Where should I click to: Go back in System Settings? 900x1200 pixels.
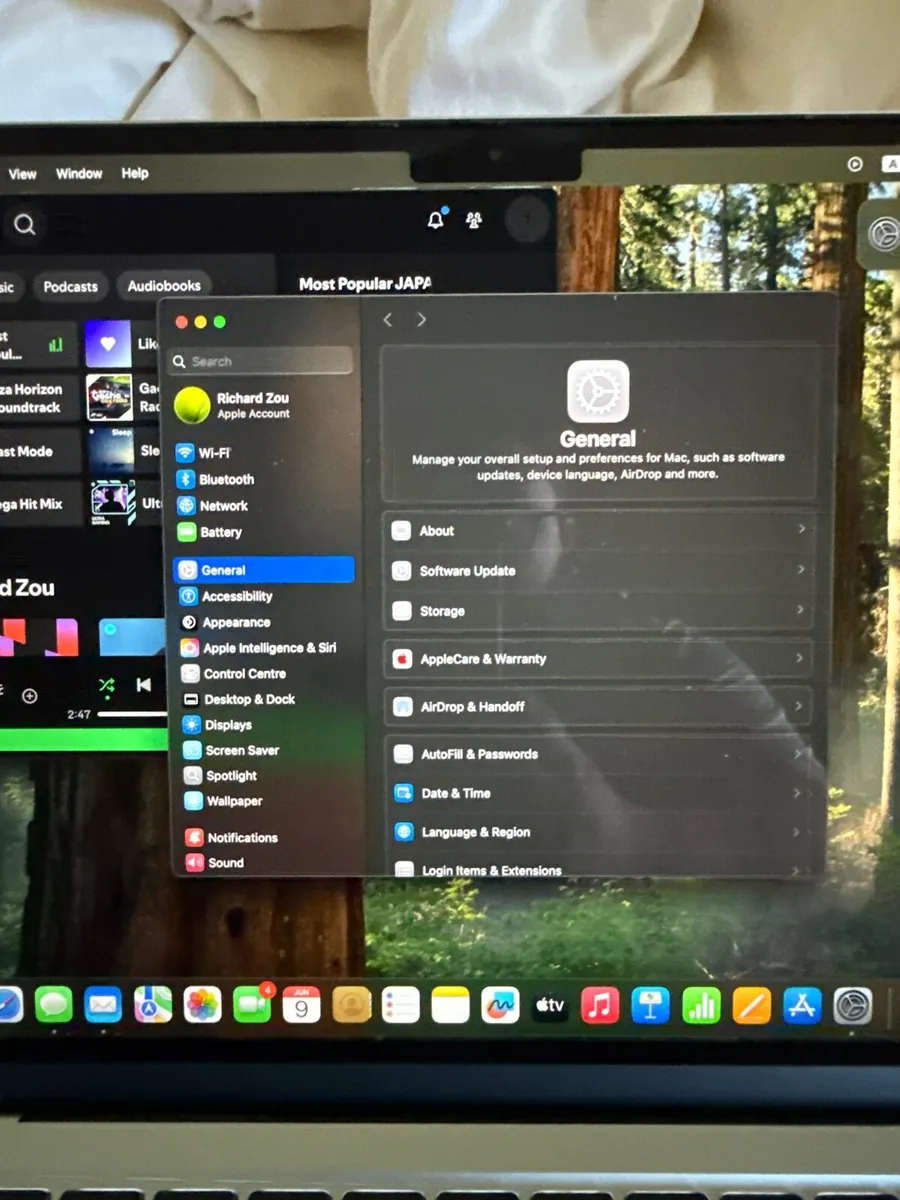(x=388, y=320)
